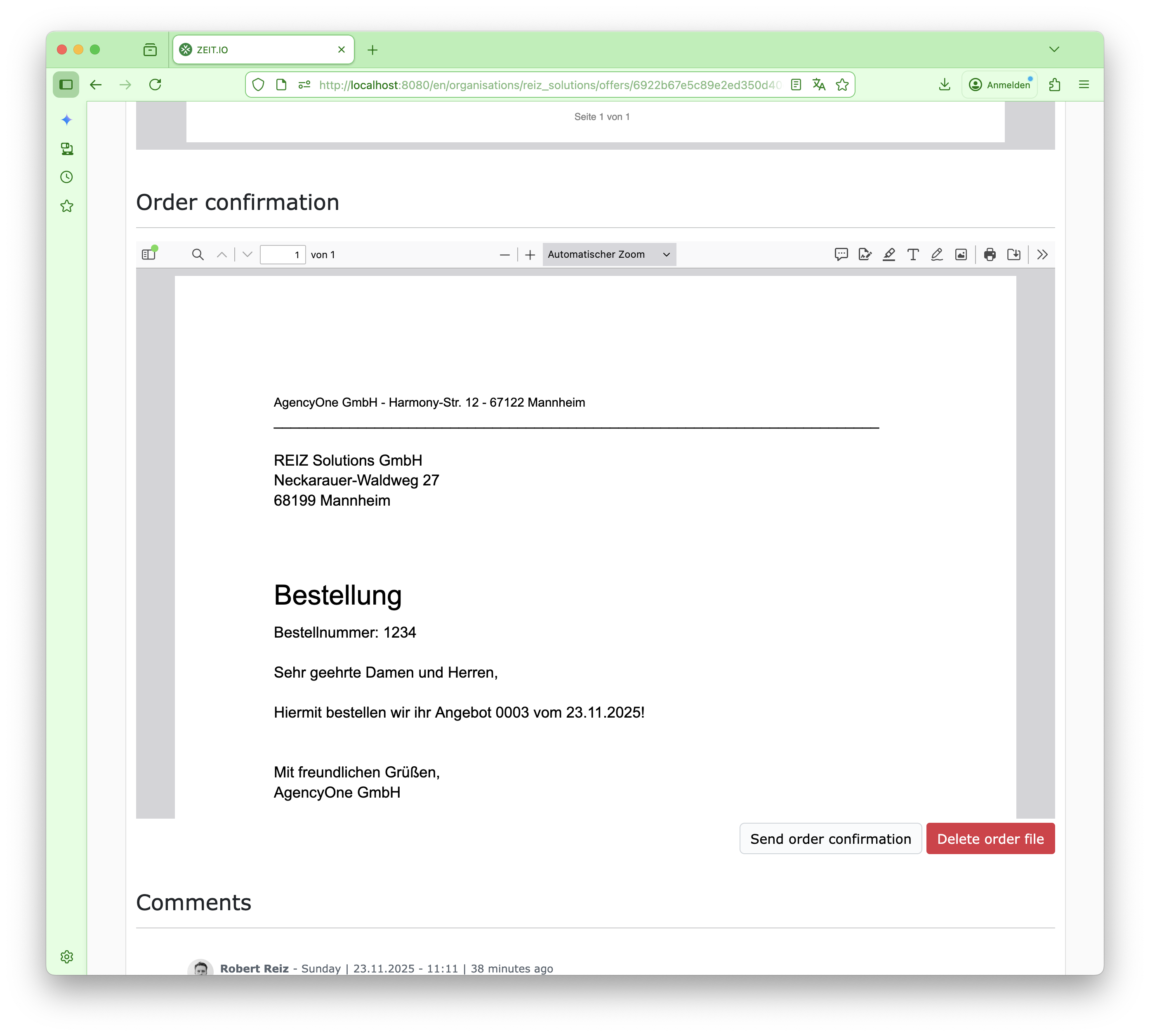Select the PDF highlight tool

[x=888, y=254]
